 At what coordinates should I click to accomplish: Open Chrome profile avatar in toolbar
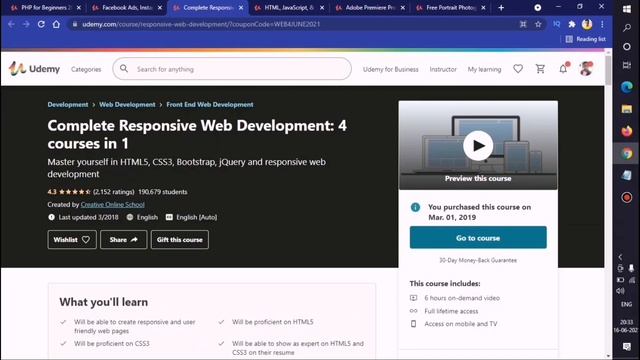(x=587, y=24)
